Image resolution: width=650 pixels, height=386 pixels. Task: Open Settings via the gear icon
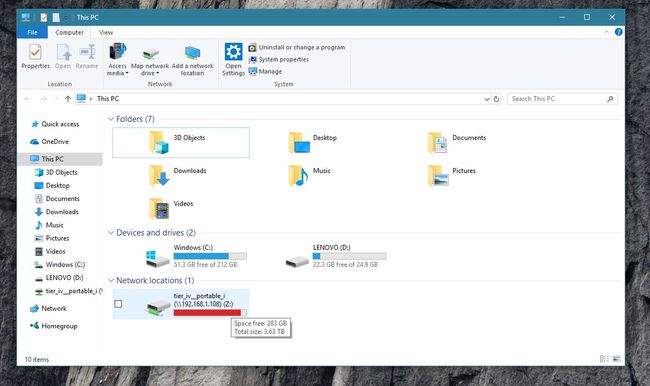click(x=233, y=52)
